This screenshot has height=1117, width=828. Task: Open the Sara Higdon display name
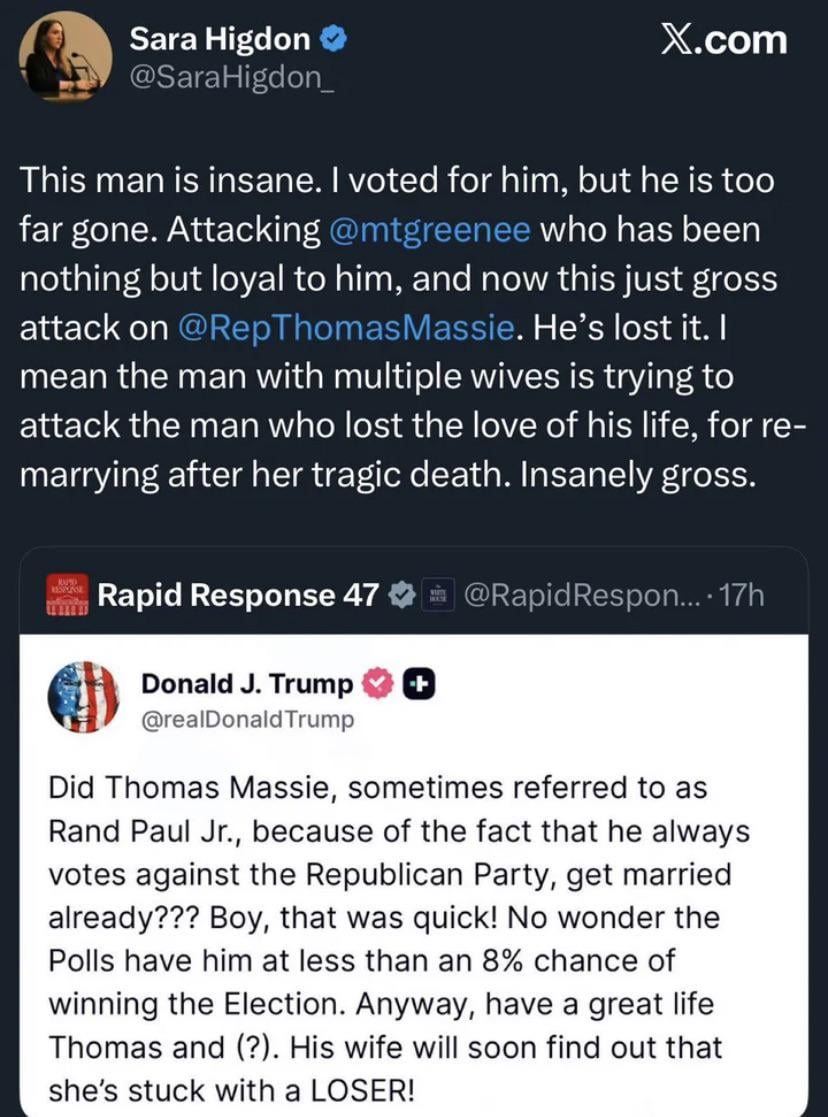click(x=220, y=40)
